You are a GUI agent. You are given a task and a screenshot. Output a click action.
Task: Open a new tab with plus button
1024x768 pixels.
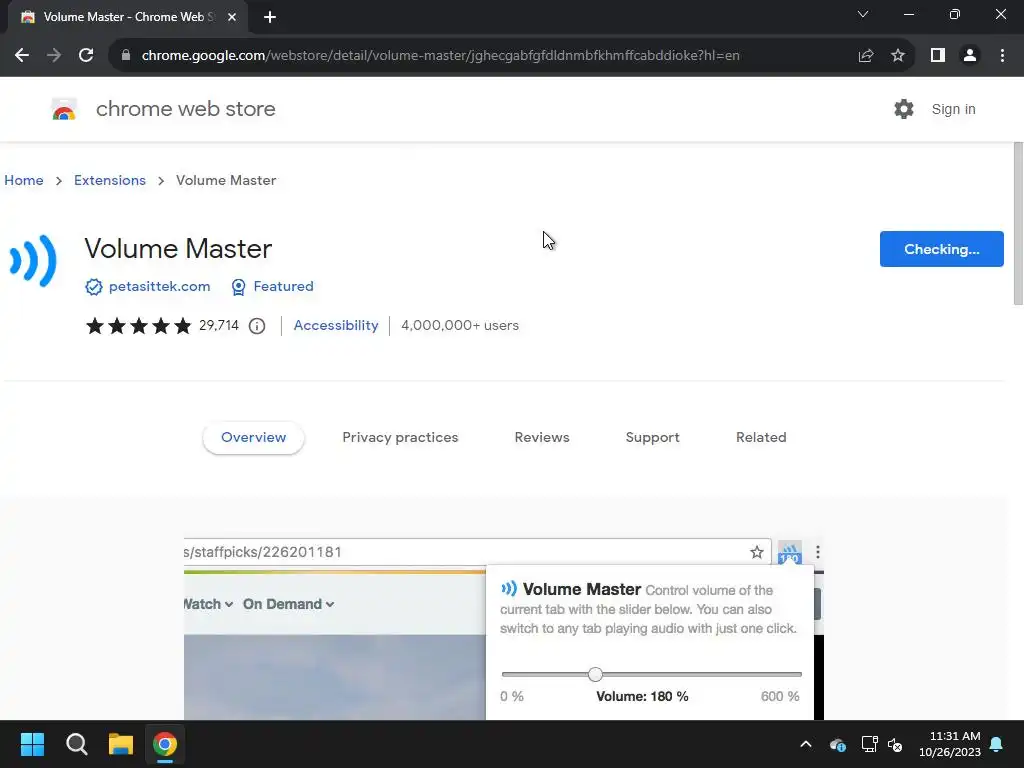(270, 17)
